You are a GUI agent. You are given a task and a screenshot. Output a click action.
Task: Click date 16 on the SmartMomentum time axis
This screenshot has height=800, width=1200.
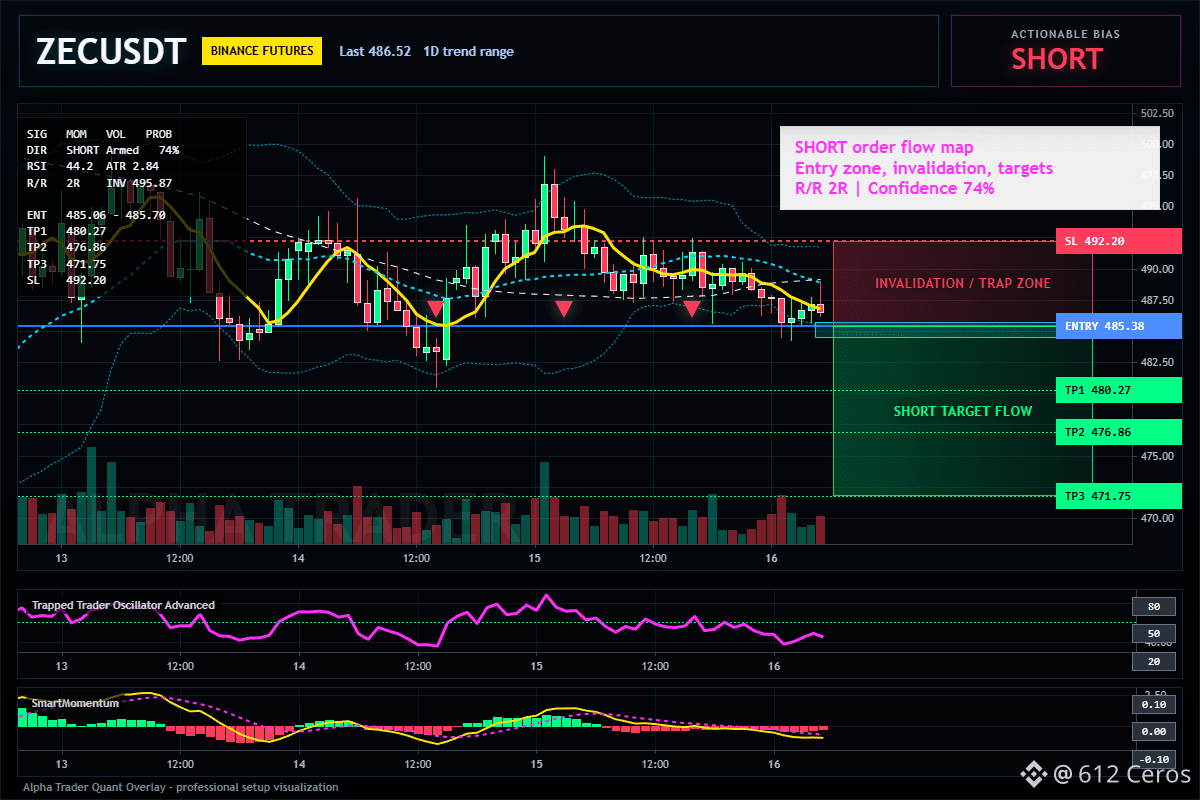coord(773,764)
